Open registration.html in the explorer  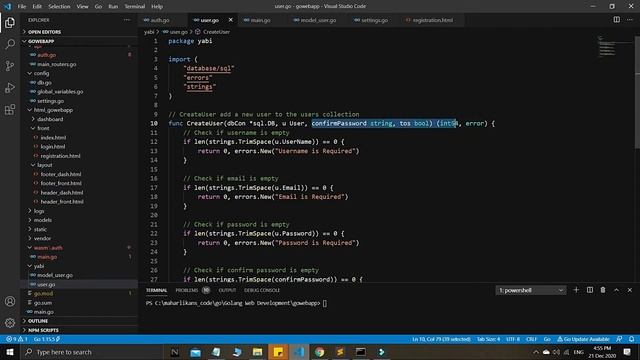[60, 156]
